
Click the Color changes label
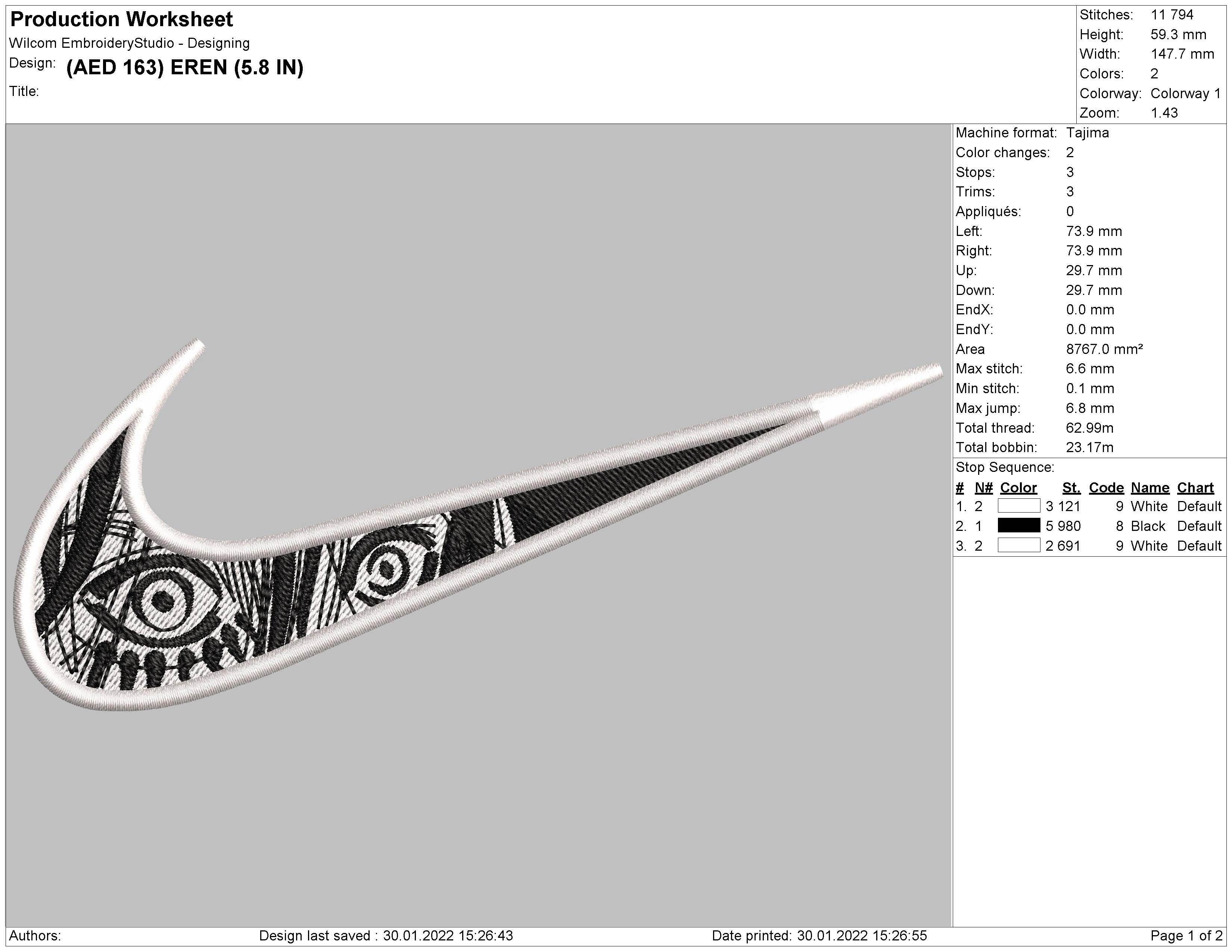[1002, 153]
